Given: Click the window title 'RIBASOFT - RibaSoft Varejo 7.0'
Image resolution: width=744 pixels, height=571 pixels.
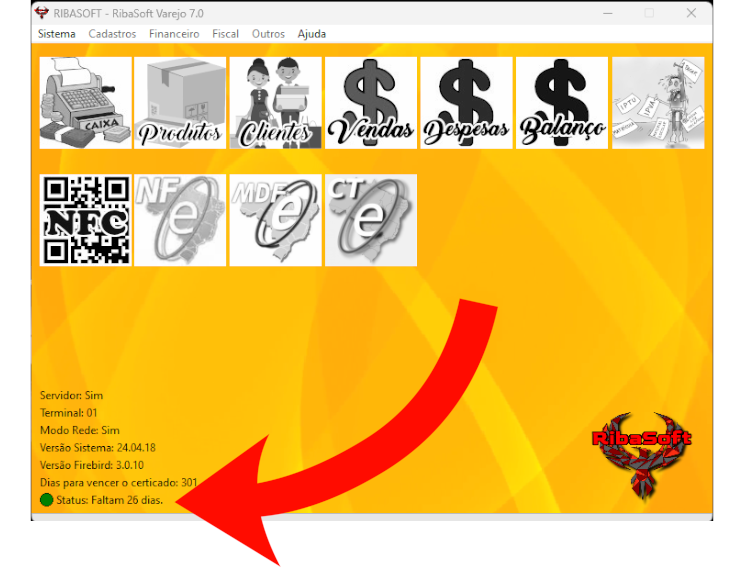Looking at the screenshot, I should [129, 14].
